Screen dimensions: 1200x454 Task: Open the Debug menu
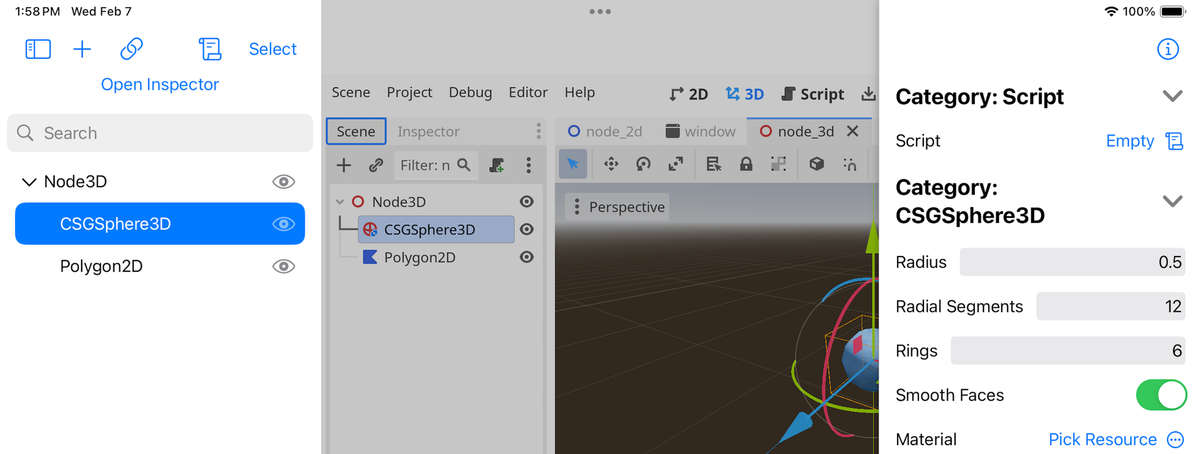click(x=470, y=92)
